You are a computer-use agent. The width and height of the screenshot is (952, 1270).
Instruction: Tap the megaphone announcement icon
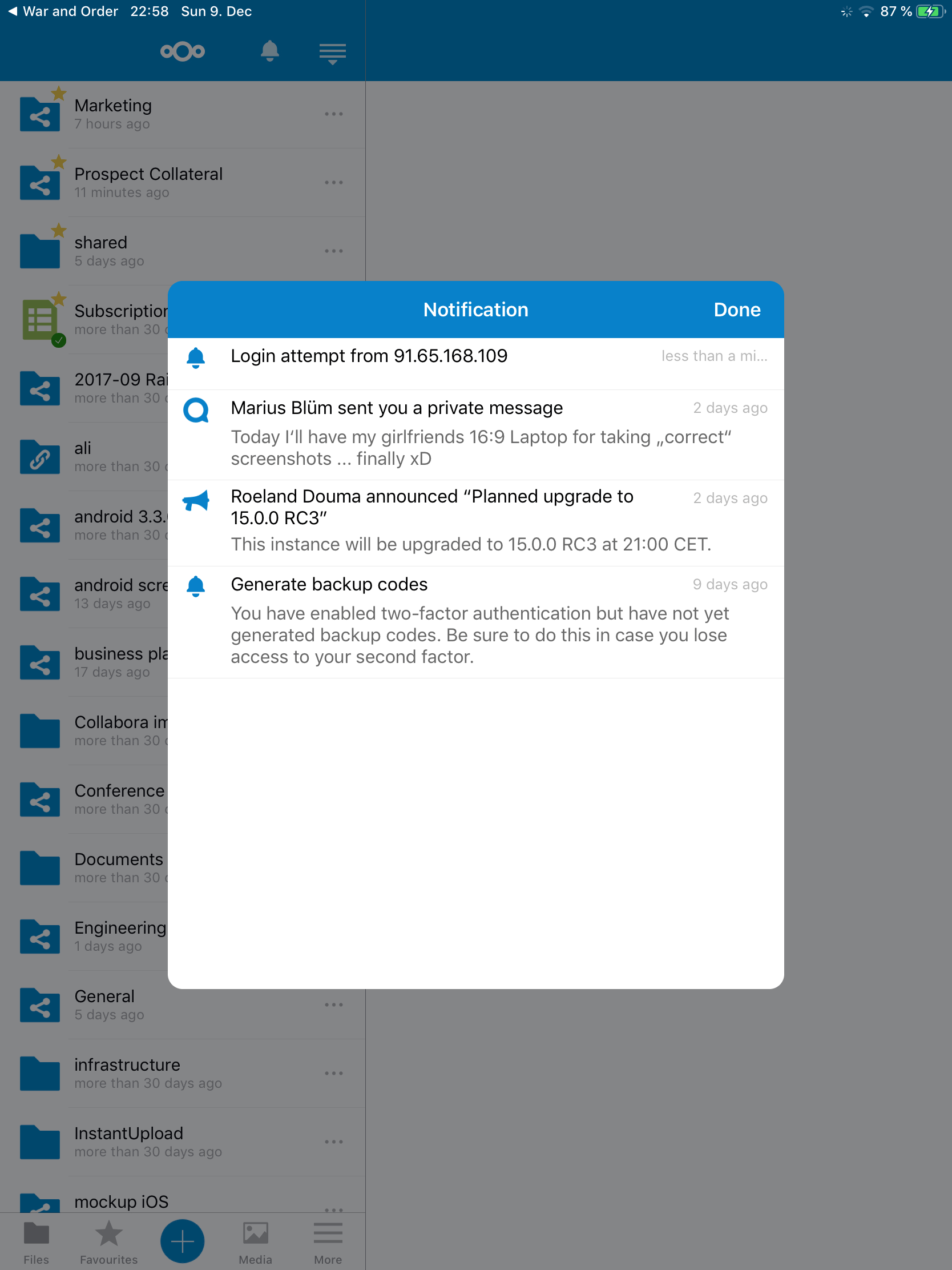point(196,501)
